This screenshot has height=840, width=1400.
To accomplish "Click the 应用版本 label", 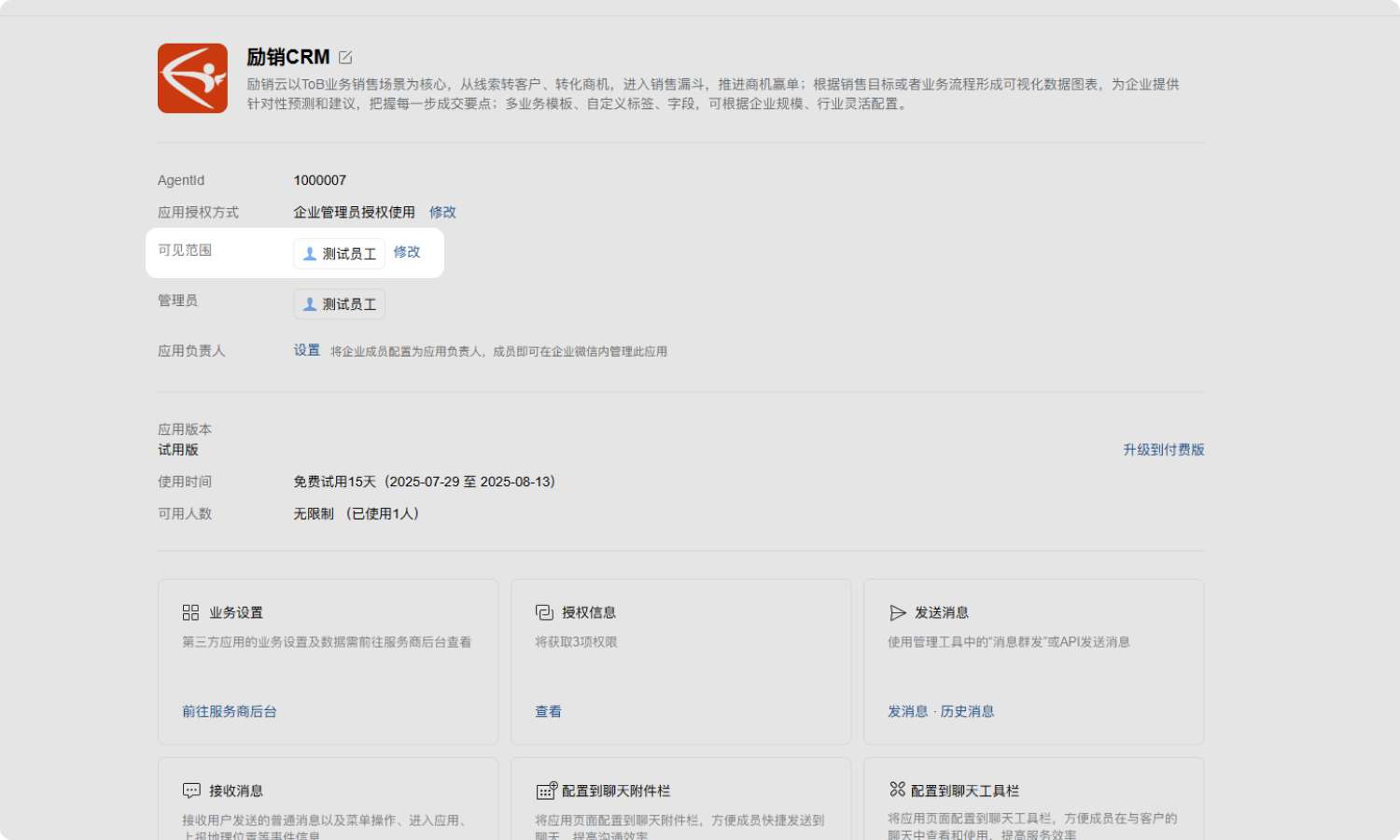I will pyautogui.click(x=185, y=429).
